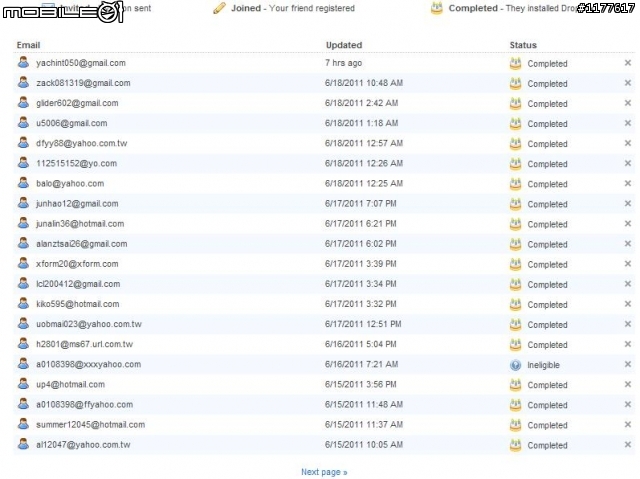Screen dimensions: 640x479
Task: Click the user avatar icon beside zack081319@gmail.com
Action: (24, 82)
